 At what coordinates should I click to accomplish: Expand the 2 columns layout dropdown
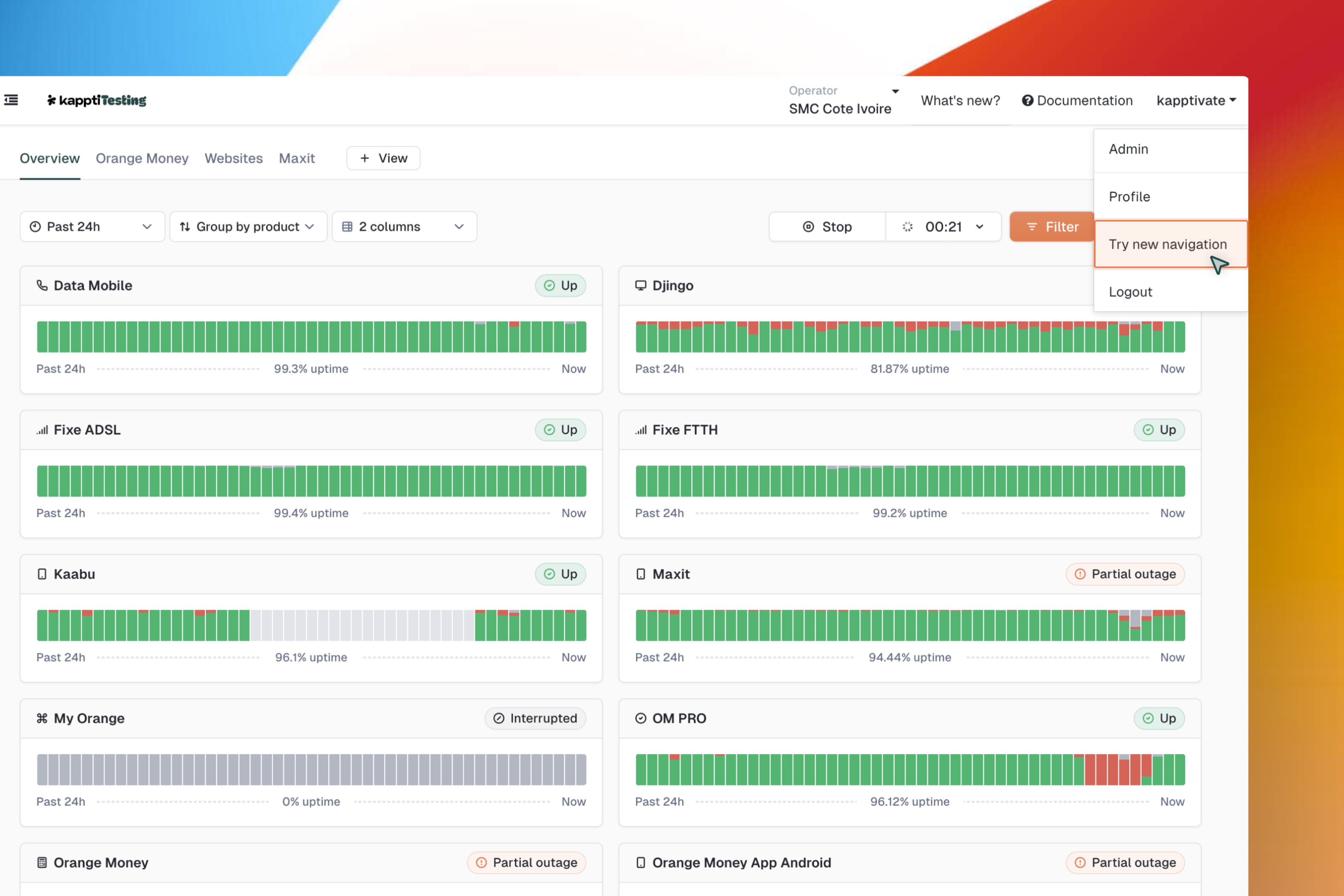404,227
